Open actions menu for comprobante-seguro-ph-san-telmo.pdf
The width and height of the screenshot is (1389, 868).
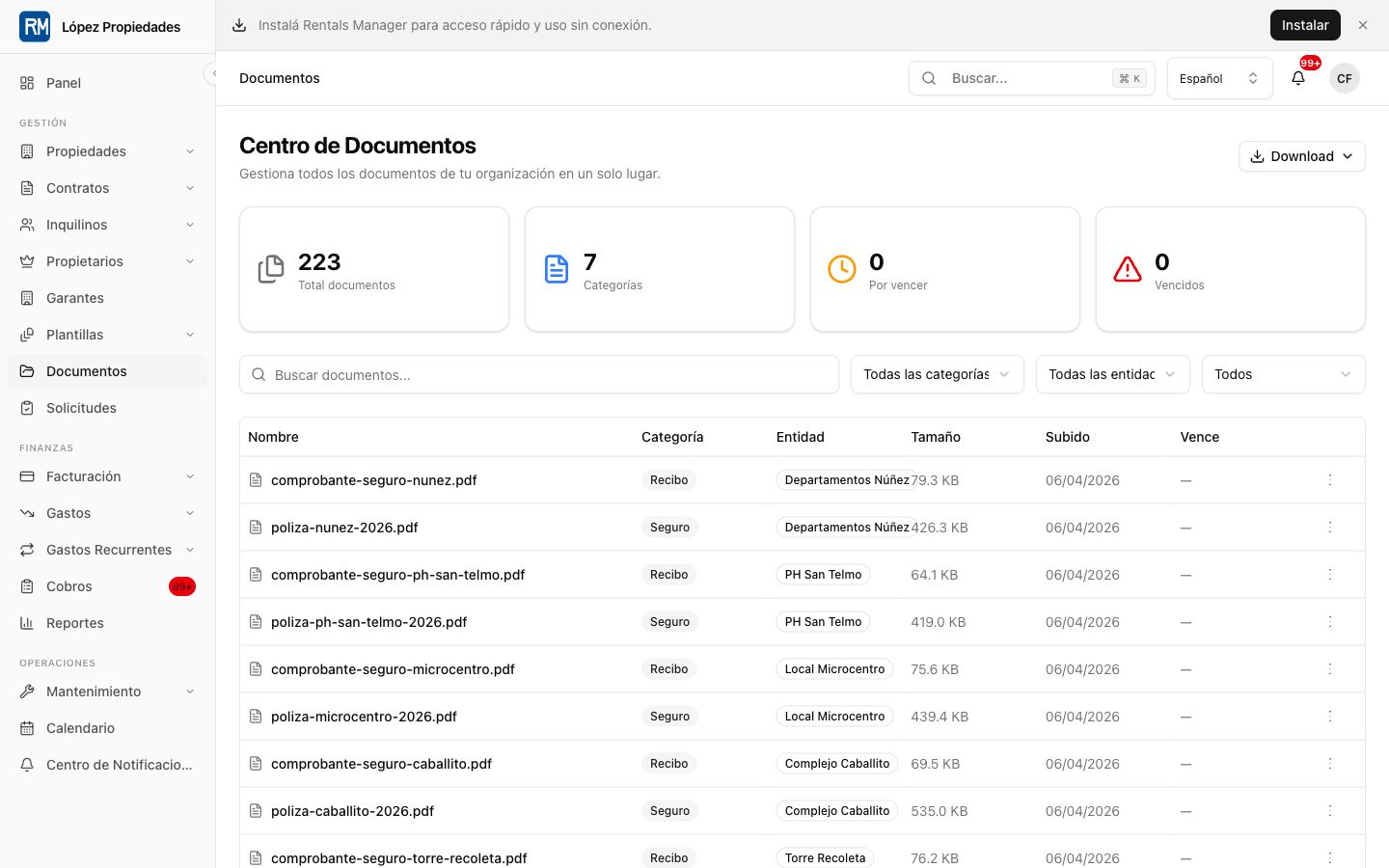click(x=1330, y=574)
